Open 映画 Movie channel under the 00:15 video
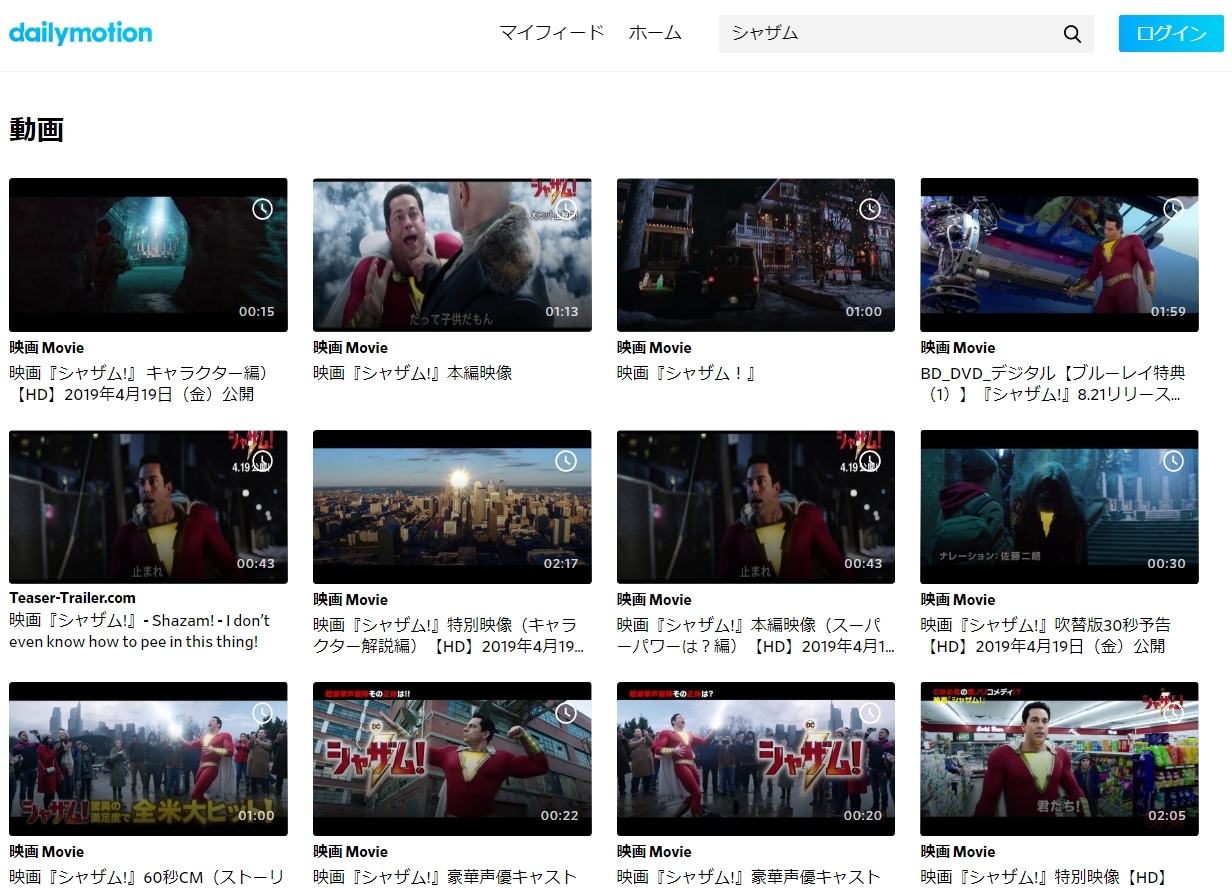This screenshot has height=889, width=1232. point(46,348)
